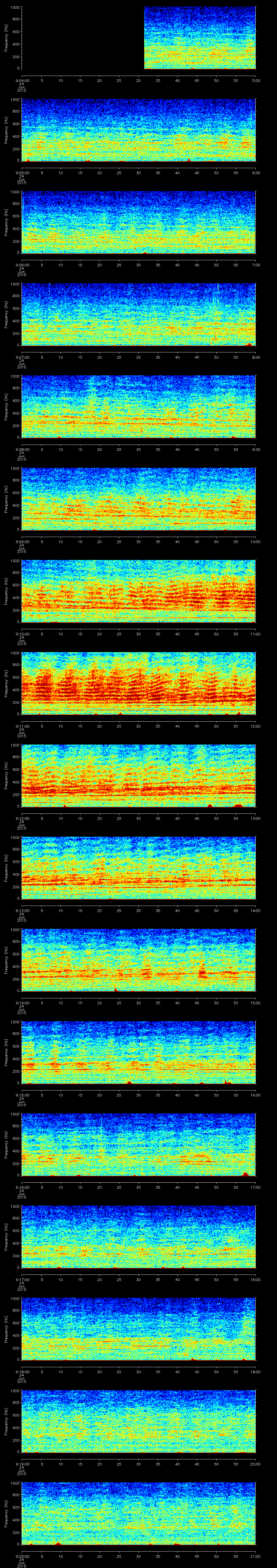The height and width of the screenshot is (1568, 277).
Task: Click the '9:11:00' time axis label
Action: pyautogui.click(x=22, y=726)
